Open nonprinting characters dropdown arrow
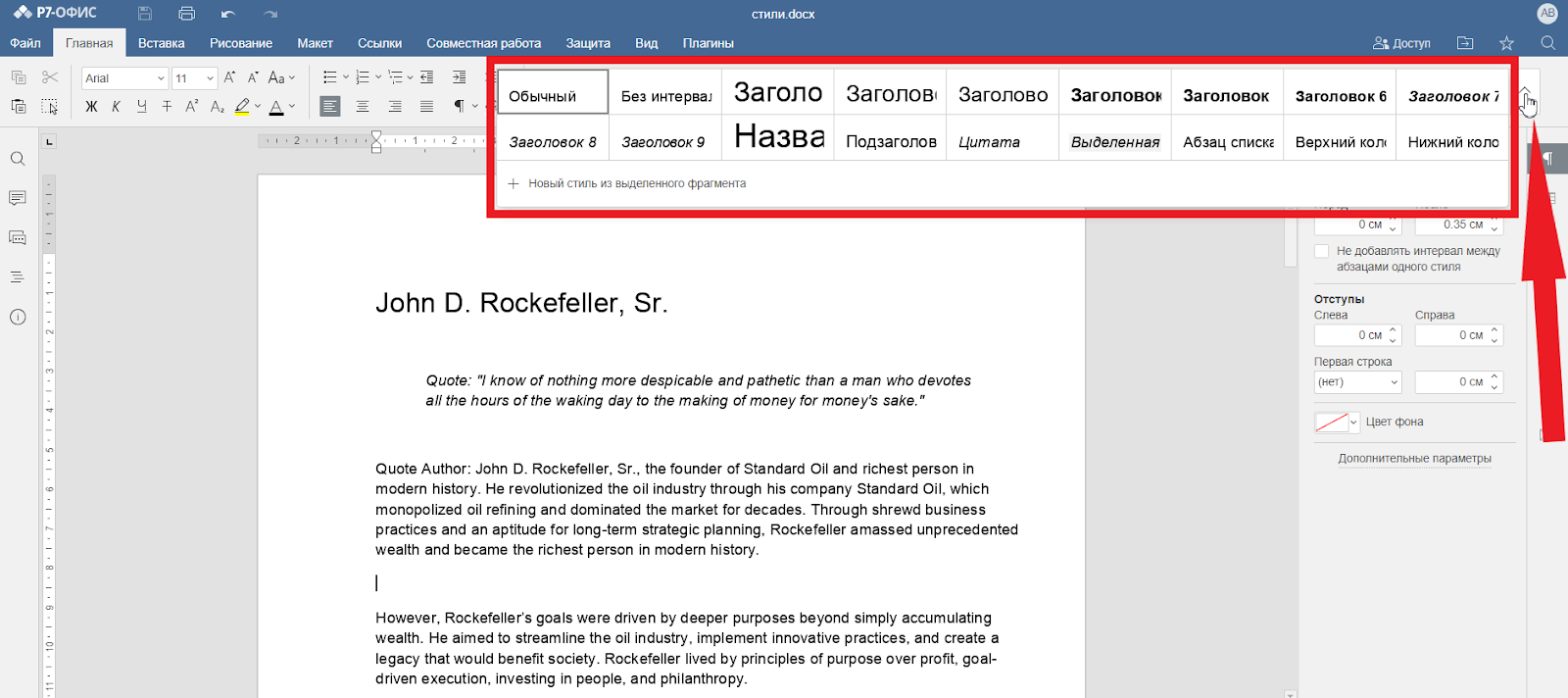The width and height of the screenshot is (1568, 698). coord(475,106)
